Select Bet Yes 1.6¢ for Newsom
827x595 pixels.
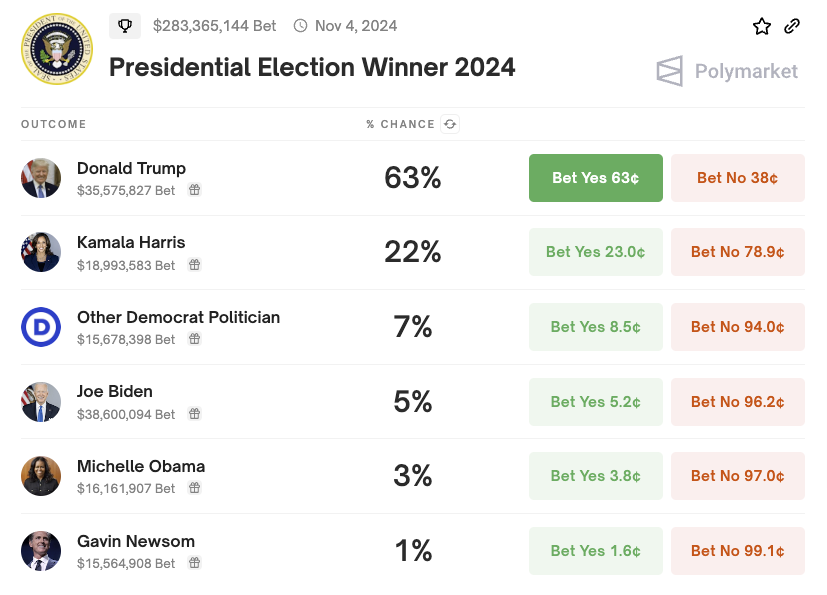[595, 551]
